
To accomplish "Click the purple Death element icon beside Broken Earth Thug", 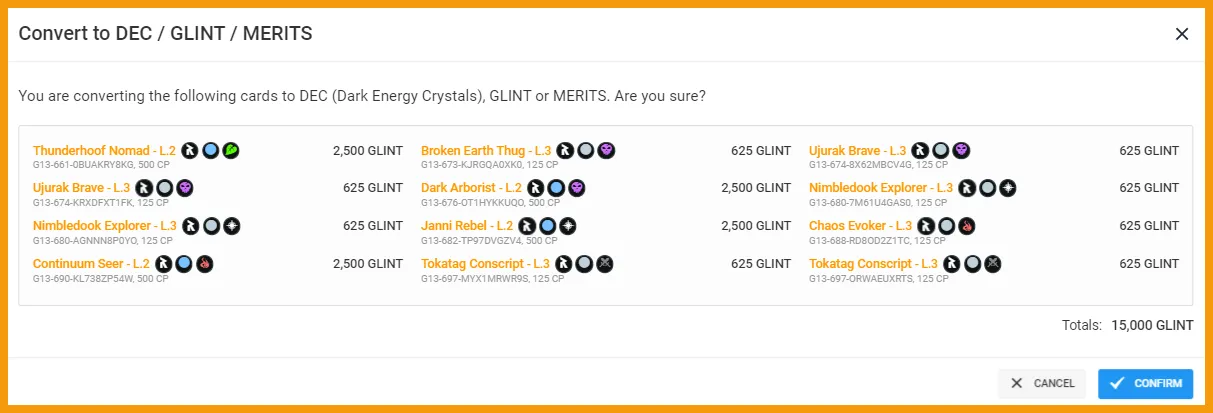I will (606, 151).
